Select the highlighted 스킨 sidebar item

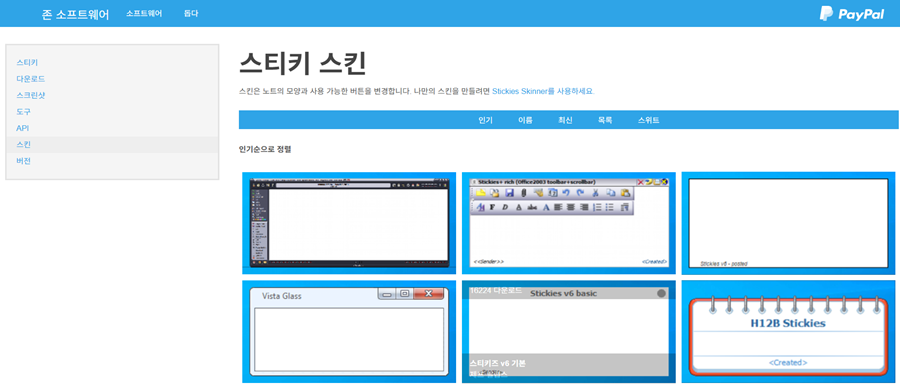(x=112, y=145)
